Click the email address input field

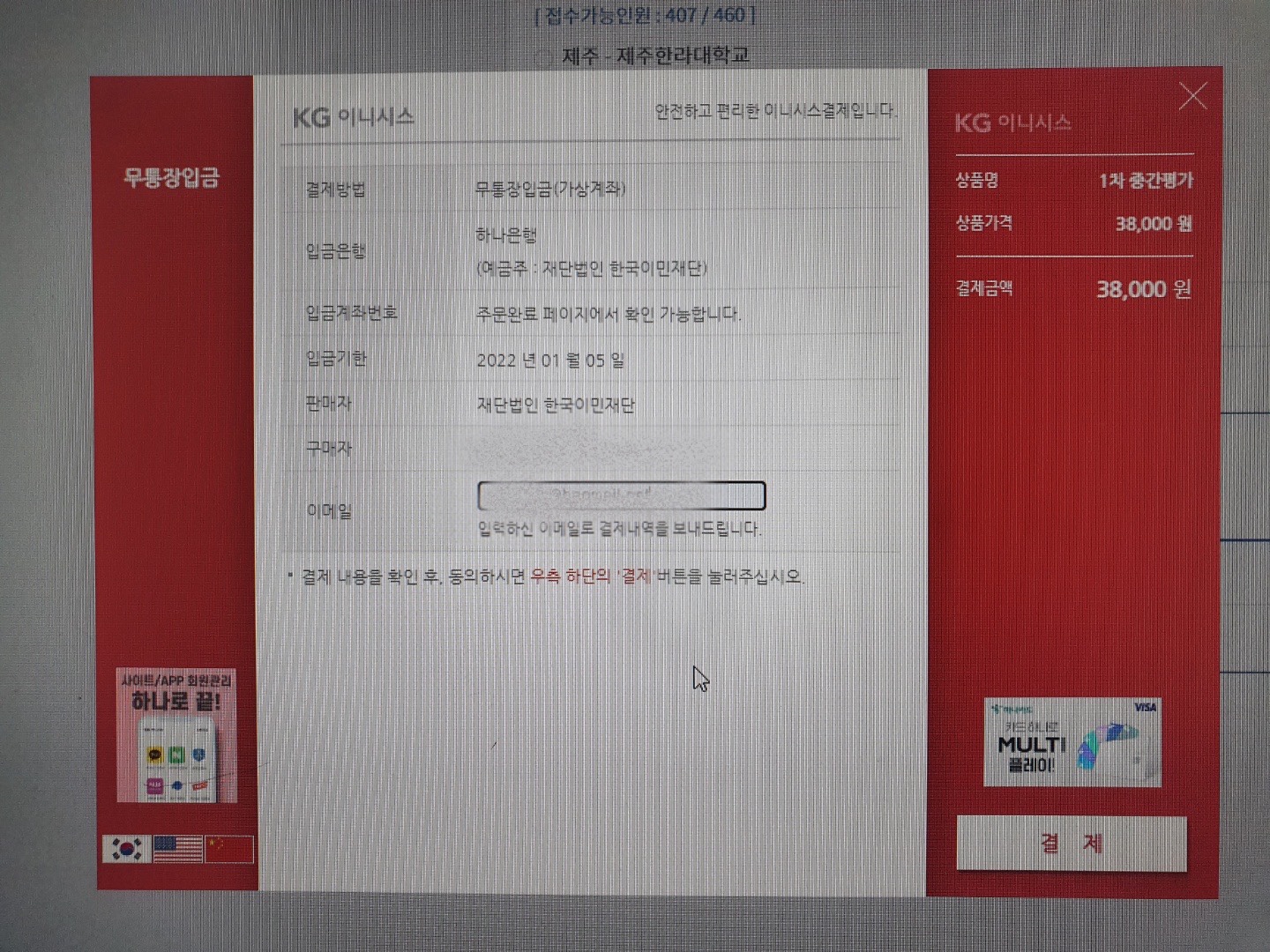(621, 495)
